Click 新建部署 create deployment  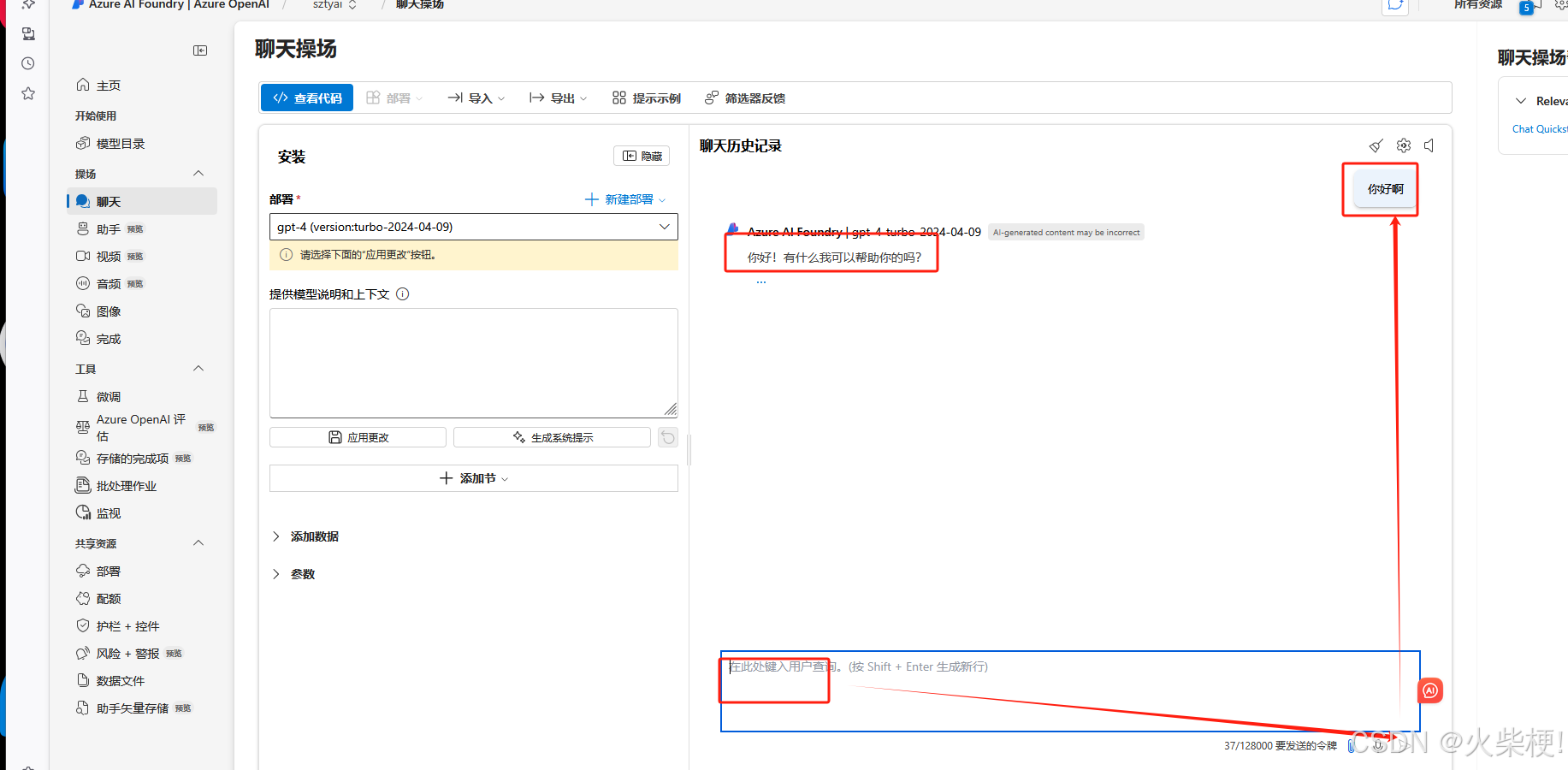coord(625,199)
